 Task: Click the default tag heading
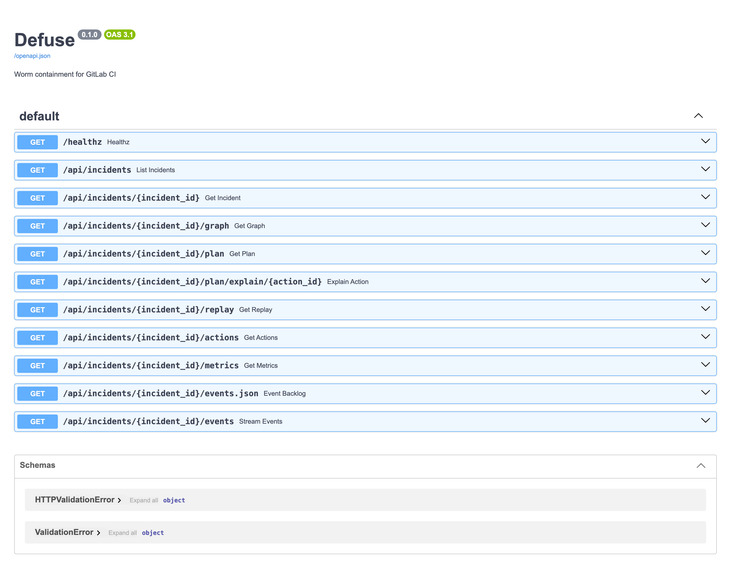tap(39, 116)
